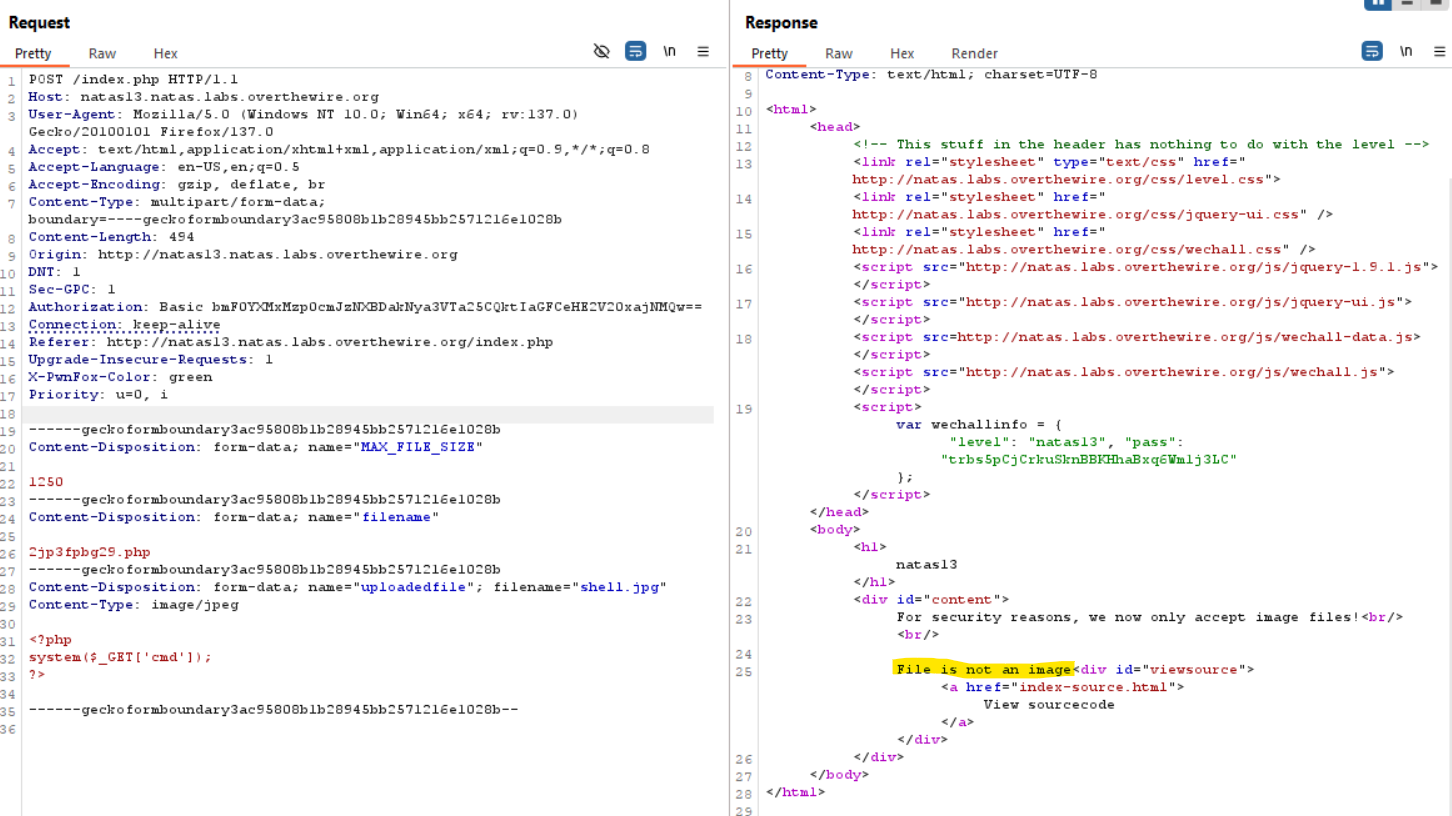Toggle hide non-printable characters eye icon in Request
Image resolution: width=1452 pixels, height=816 pixels.
[x=601, y=52]
